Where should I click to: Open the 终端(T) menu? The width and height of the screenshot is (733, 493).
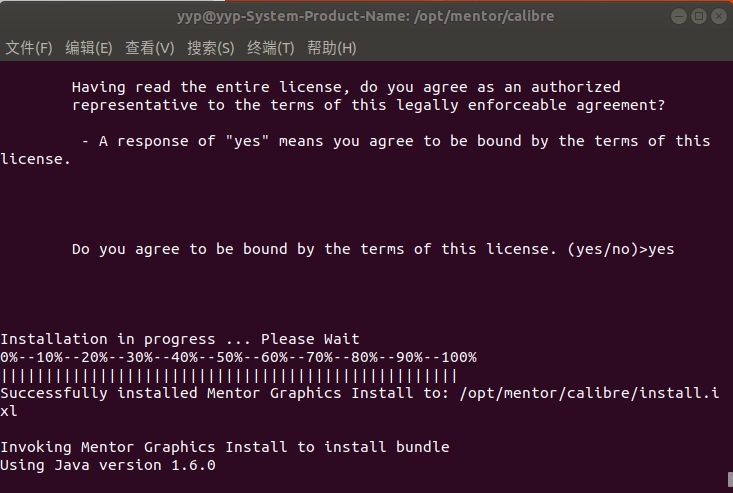271,48
